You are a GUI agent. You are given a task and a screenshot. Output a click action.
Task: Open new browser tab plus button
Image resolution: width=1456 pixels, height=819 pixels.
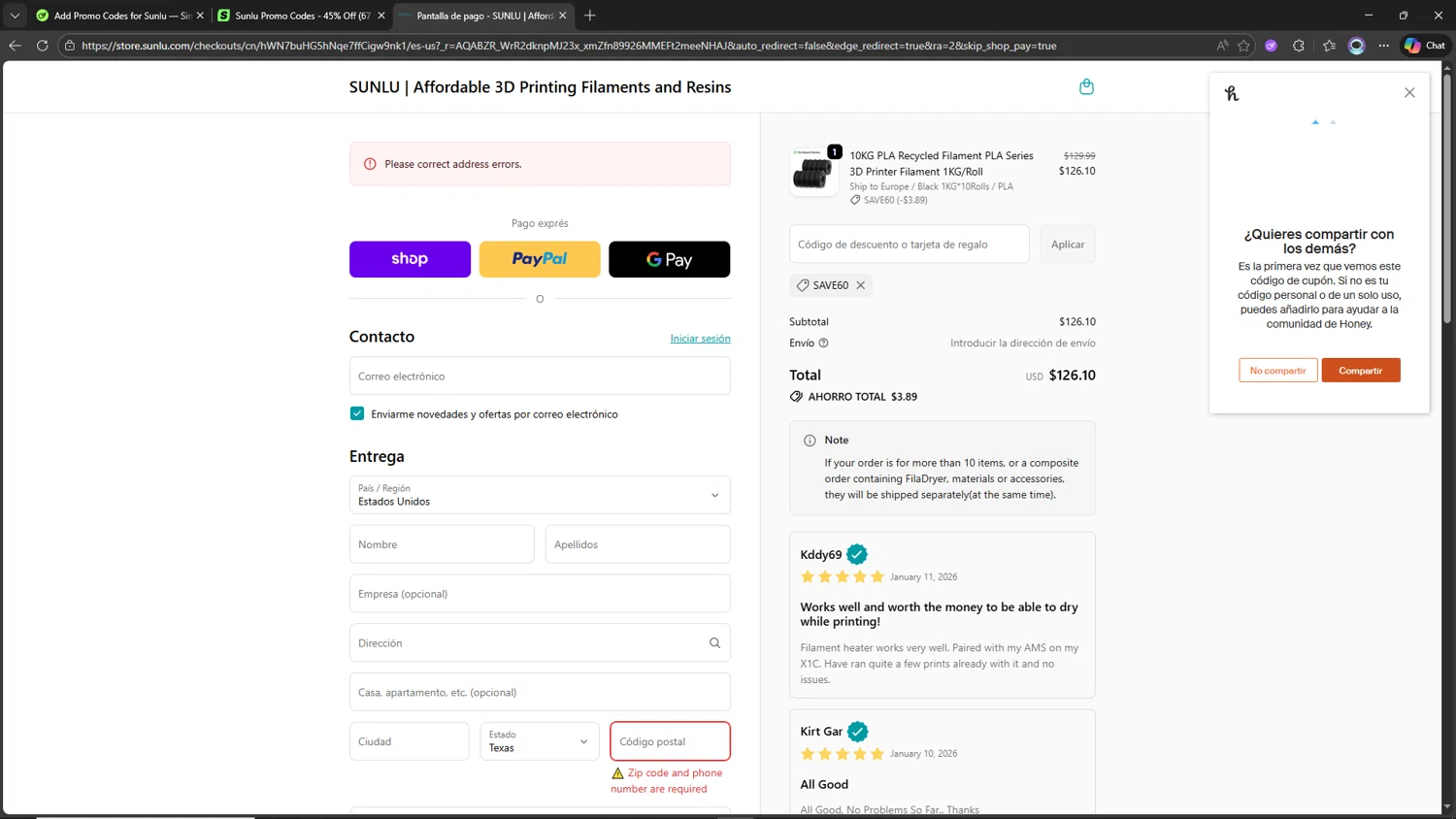pyautogui.click(x=590, y=16)
